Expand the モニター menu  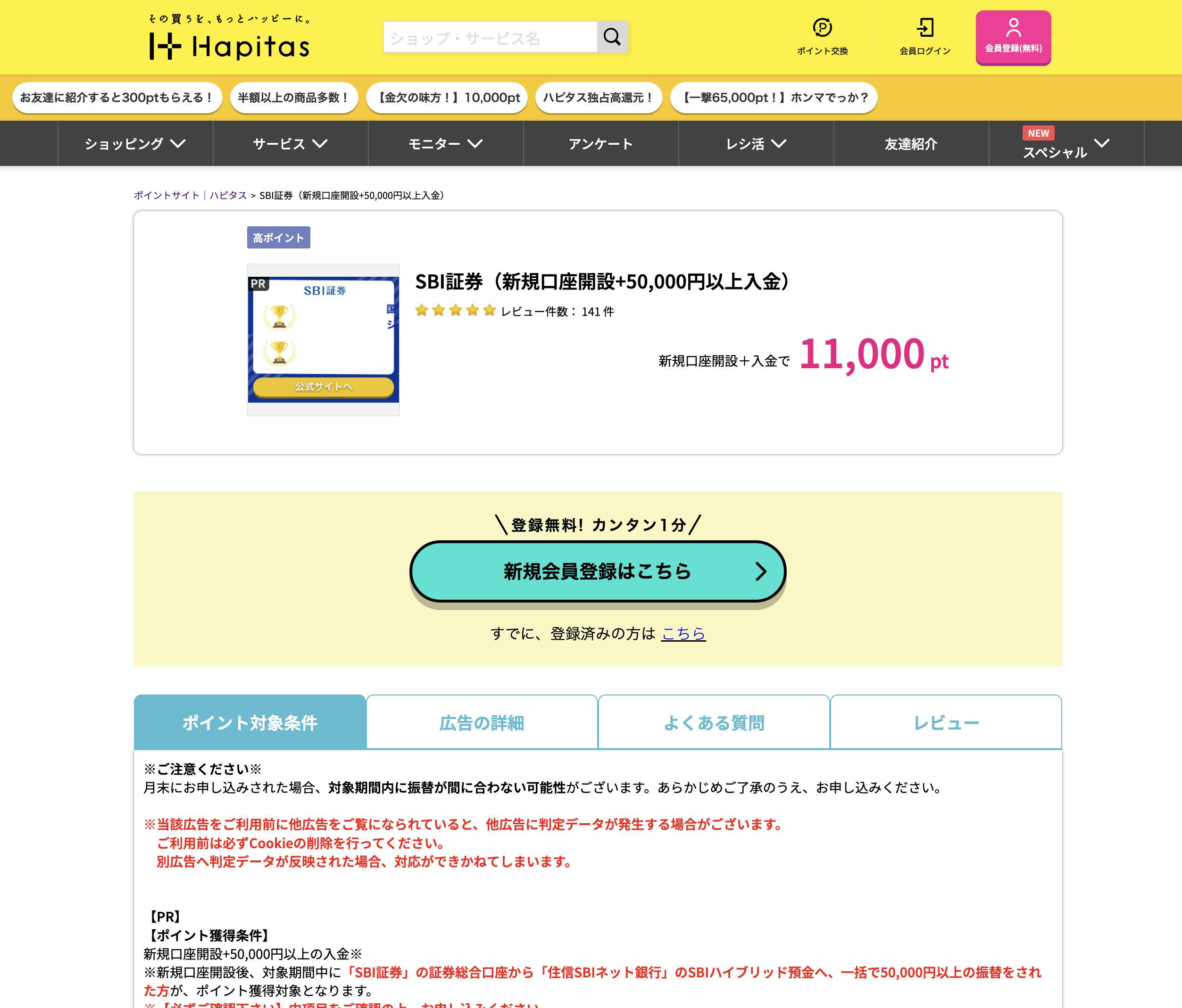pos(446,144)
